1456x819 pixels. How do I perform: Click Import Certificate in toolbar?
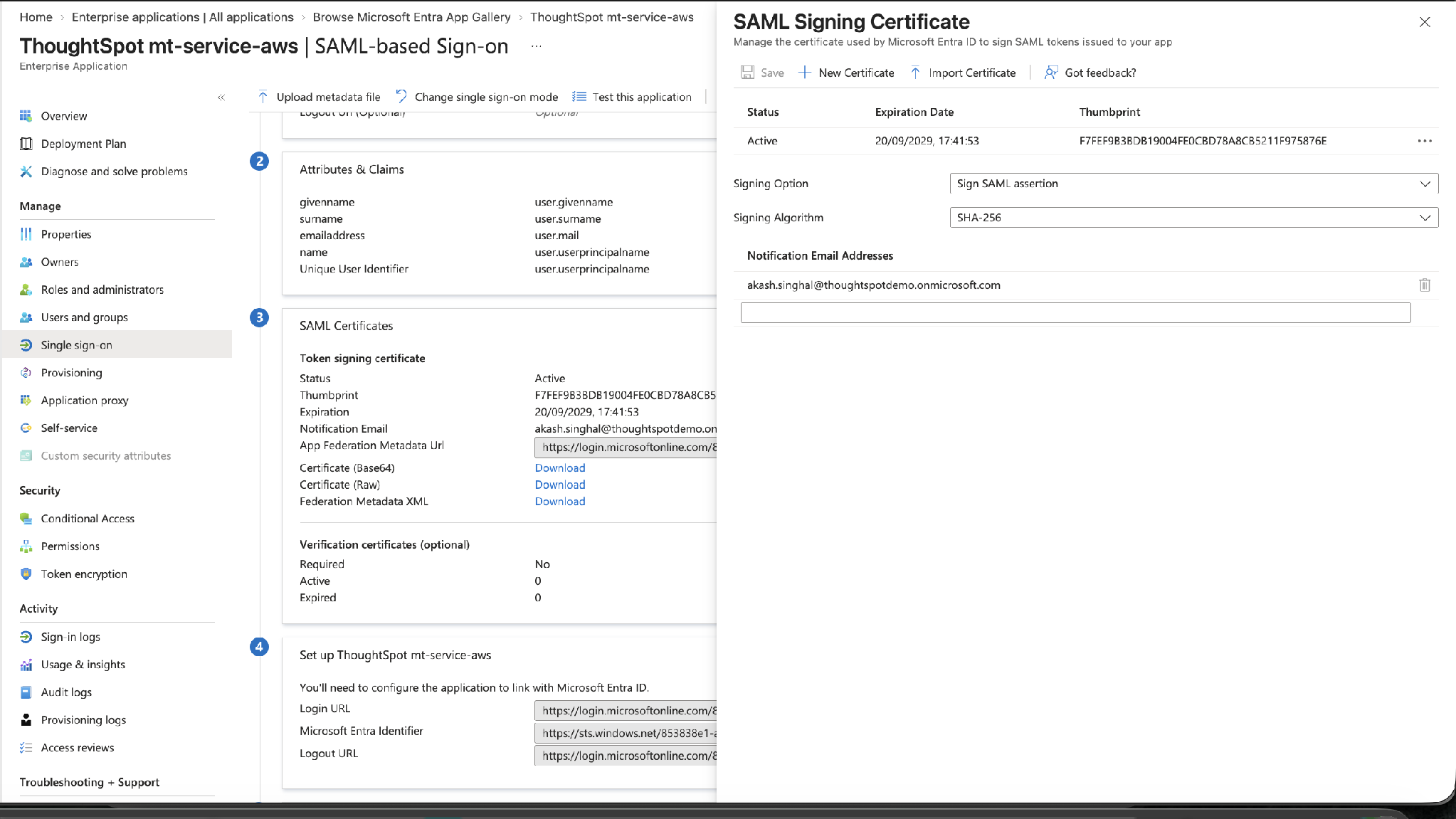coord(963,73)
